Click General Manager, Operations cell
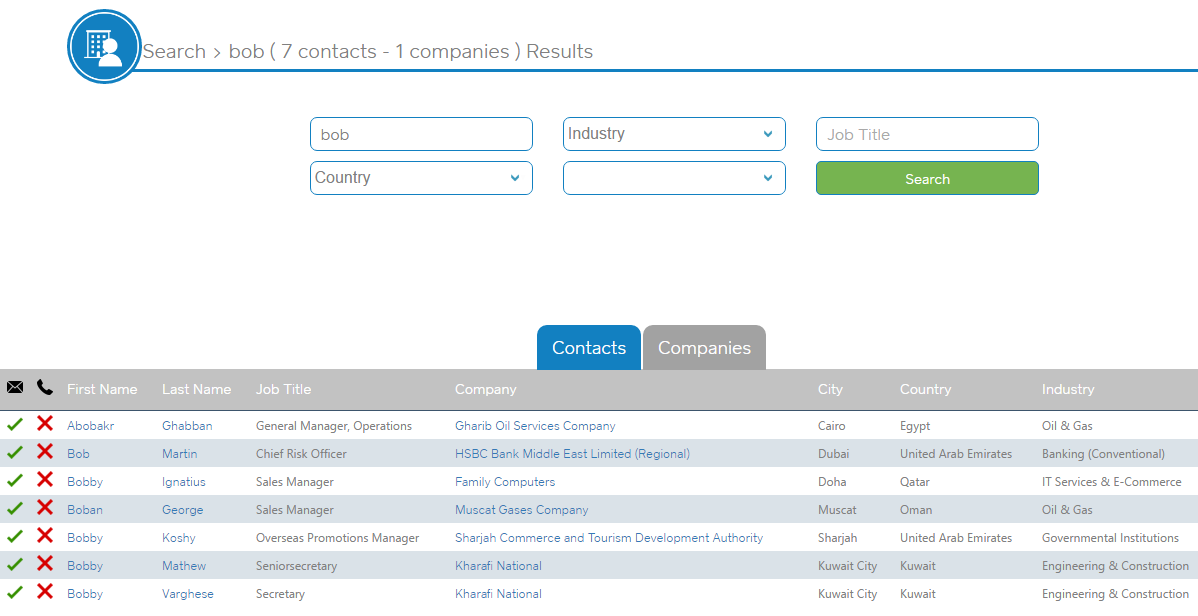This screenshot has height=616, width=1198. (334, 426)
